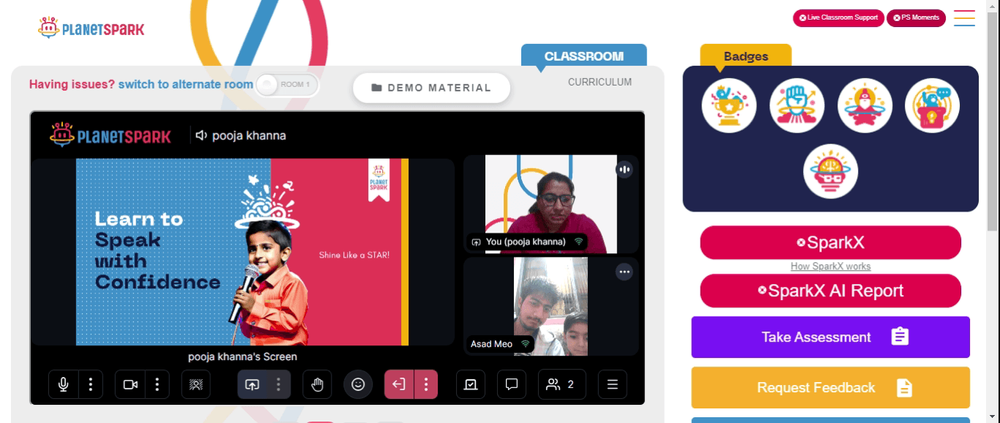This screenshot has width=1000, height=423.
Task: Click the page vertical scrollbar
Action: pyautogui.click(x=994, y=115)
